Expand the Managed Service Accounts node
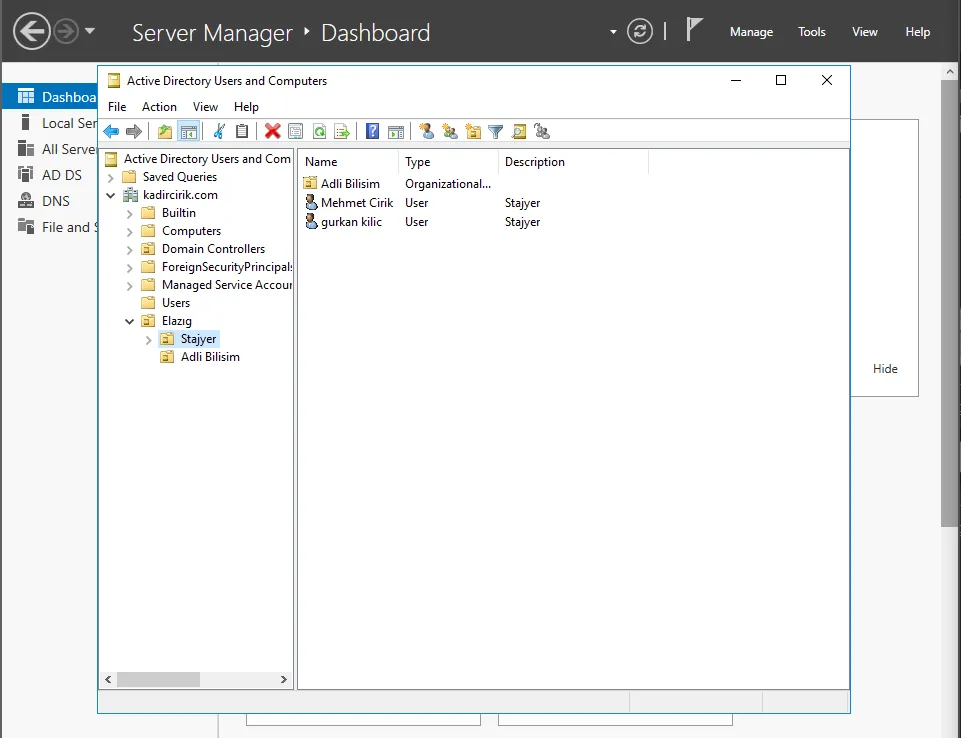The width and height of the screenshot is (961, 738). (x=129, y=286)
